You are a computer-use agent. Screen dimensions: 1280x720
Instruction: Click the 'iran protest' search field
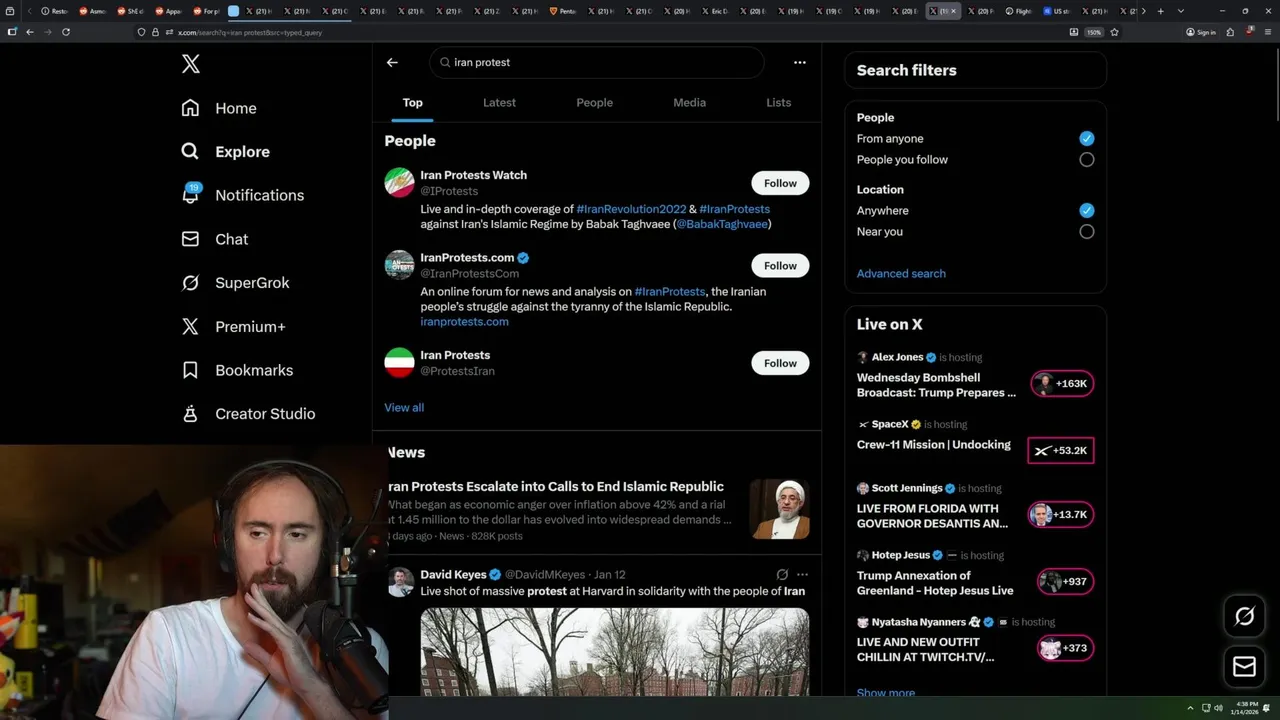click(597, 62)
